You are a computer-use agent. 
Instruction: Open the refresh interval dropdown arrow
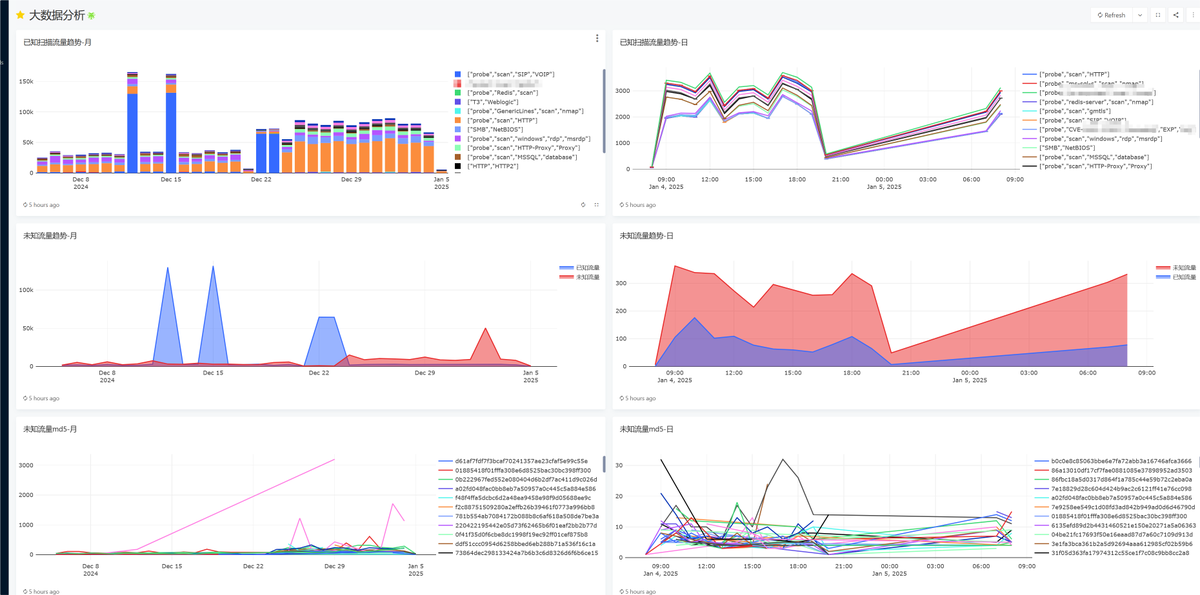[x=1140, y=15]
